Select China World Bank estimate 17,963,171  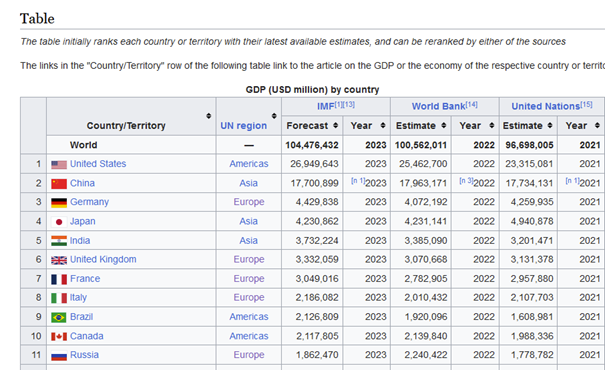pos(423,183)
